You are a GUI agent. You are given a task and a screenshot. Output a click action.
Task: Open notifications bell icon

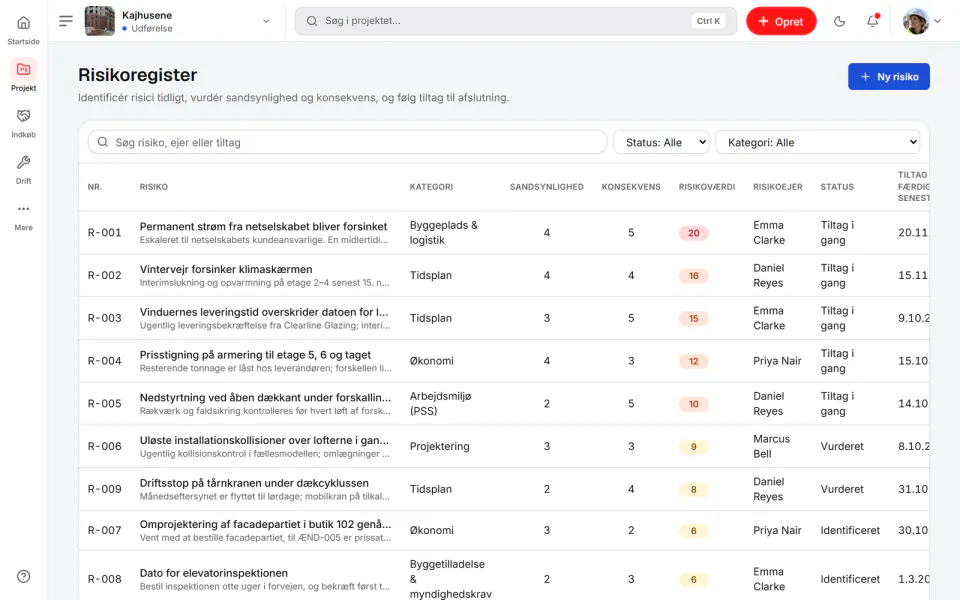[872, 21]
